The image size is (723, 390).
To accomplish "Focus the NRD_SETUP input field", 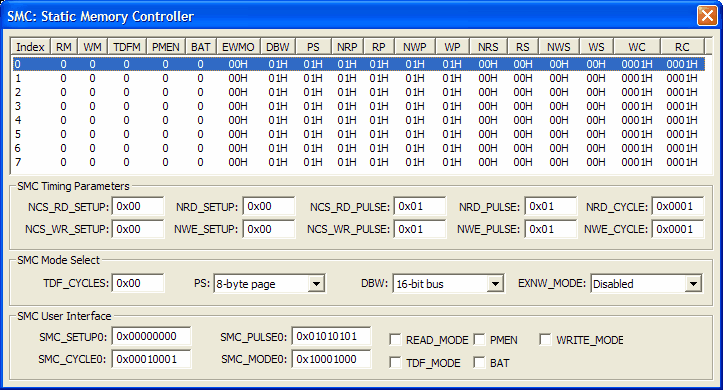I will coord(269,206).
